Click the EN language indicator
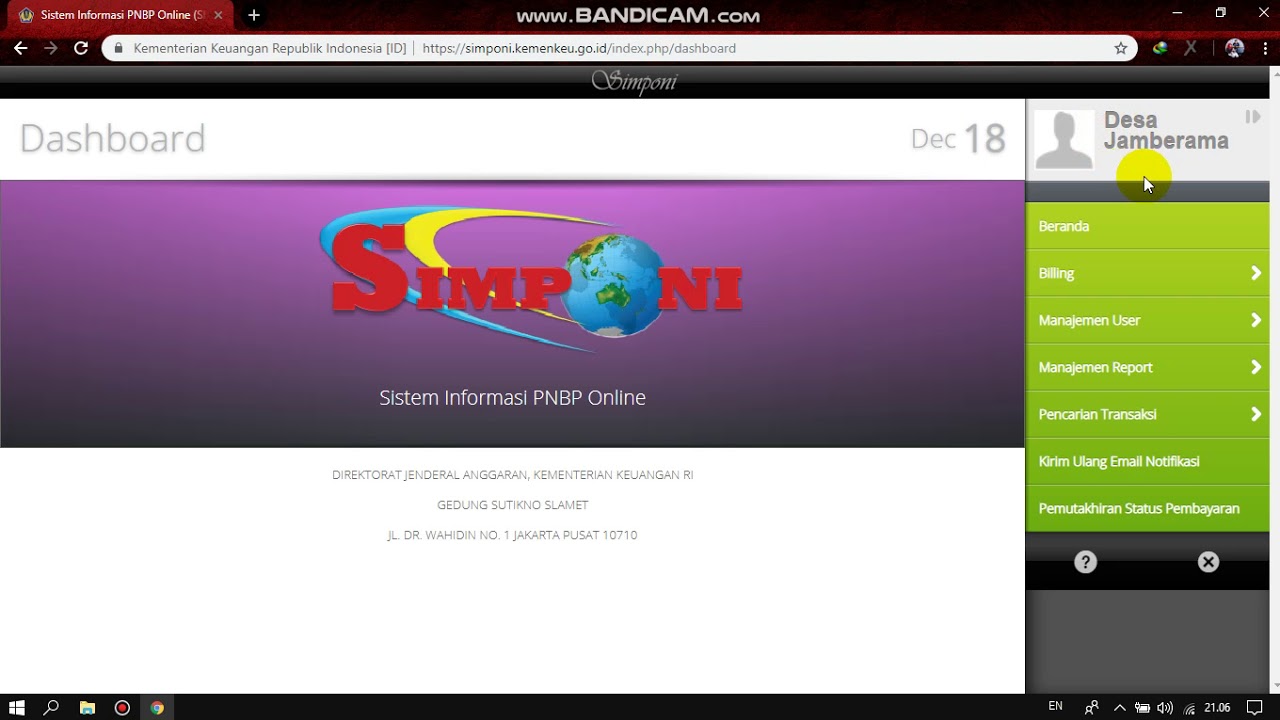Image resolution: width=1280 pixels, height=720 pixels. (x=1055, y=706)
